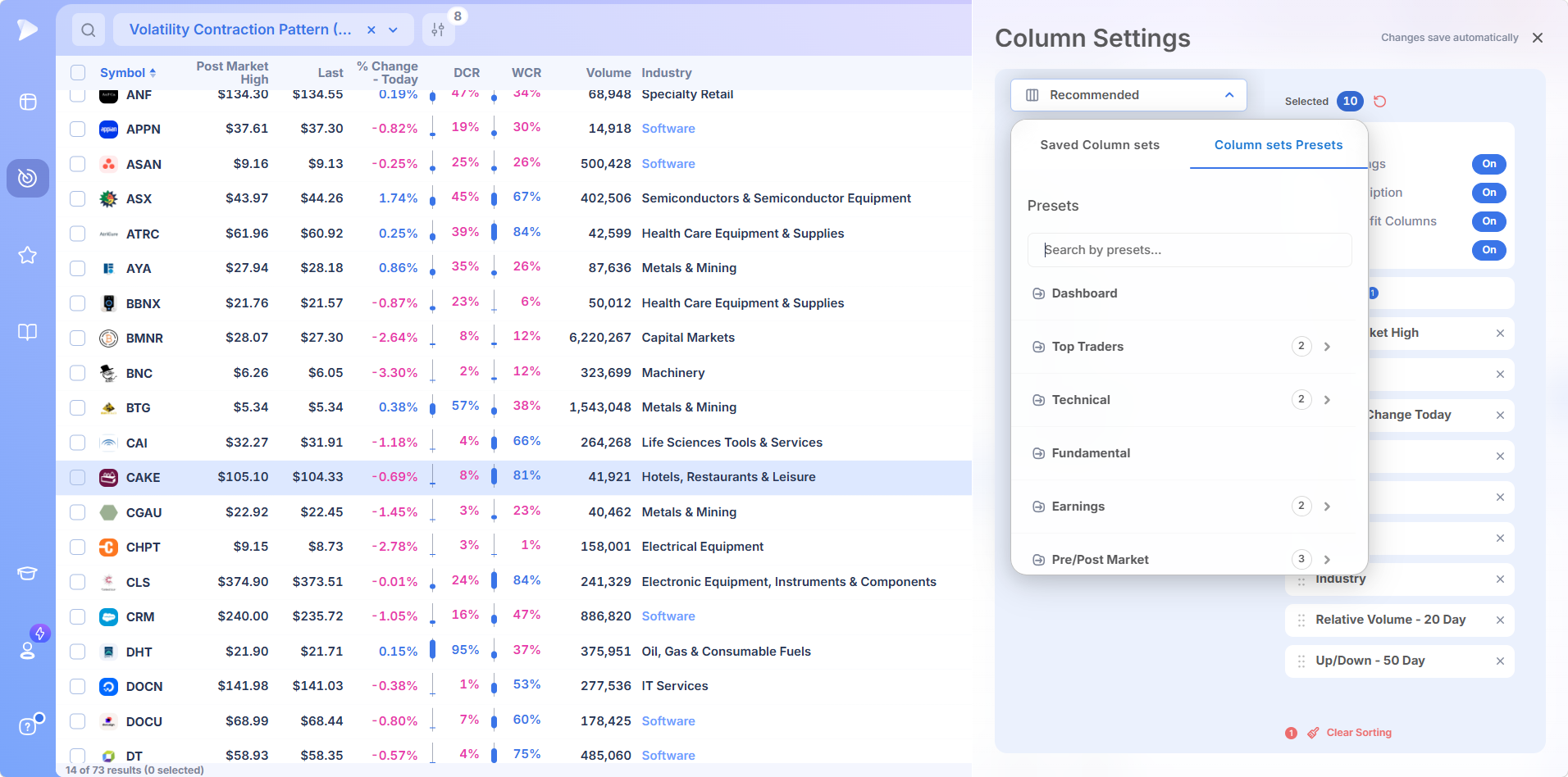The height and width of the screenshot is (777, 1568).
Task: Sort by the Volume column header
Action: (609, 73)
